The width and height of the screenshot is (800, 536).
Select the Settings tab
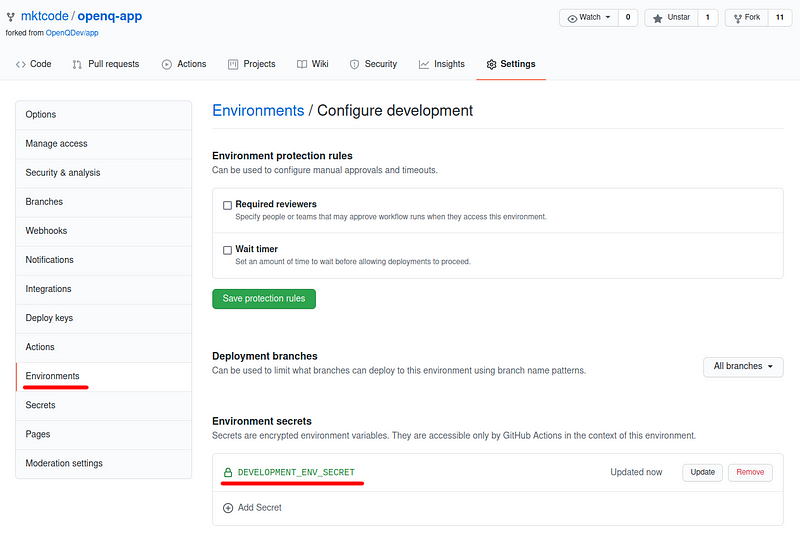pyautogui.click(x=511, y=64)
